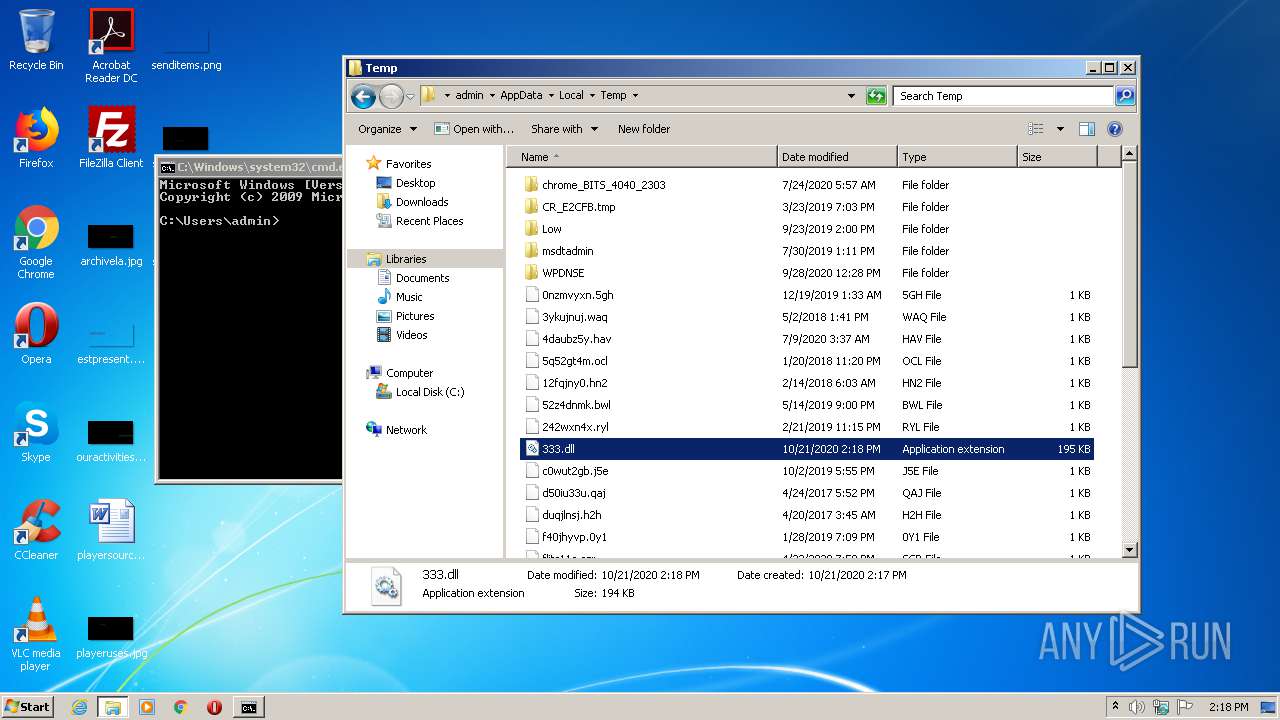Screen dimensions: 1280x720
Task: Expand the admin breadcrumb arrow
Action: (490, 96)
